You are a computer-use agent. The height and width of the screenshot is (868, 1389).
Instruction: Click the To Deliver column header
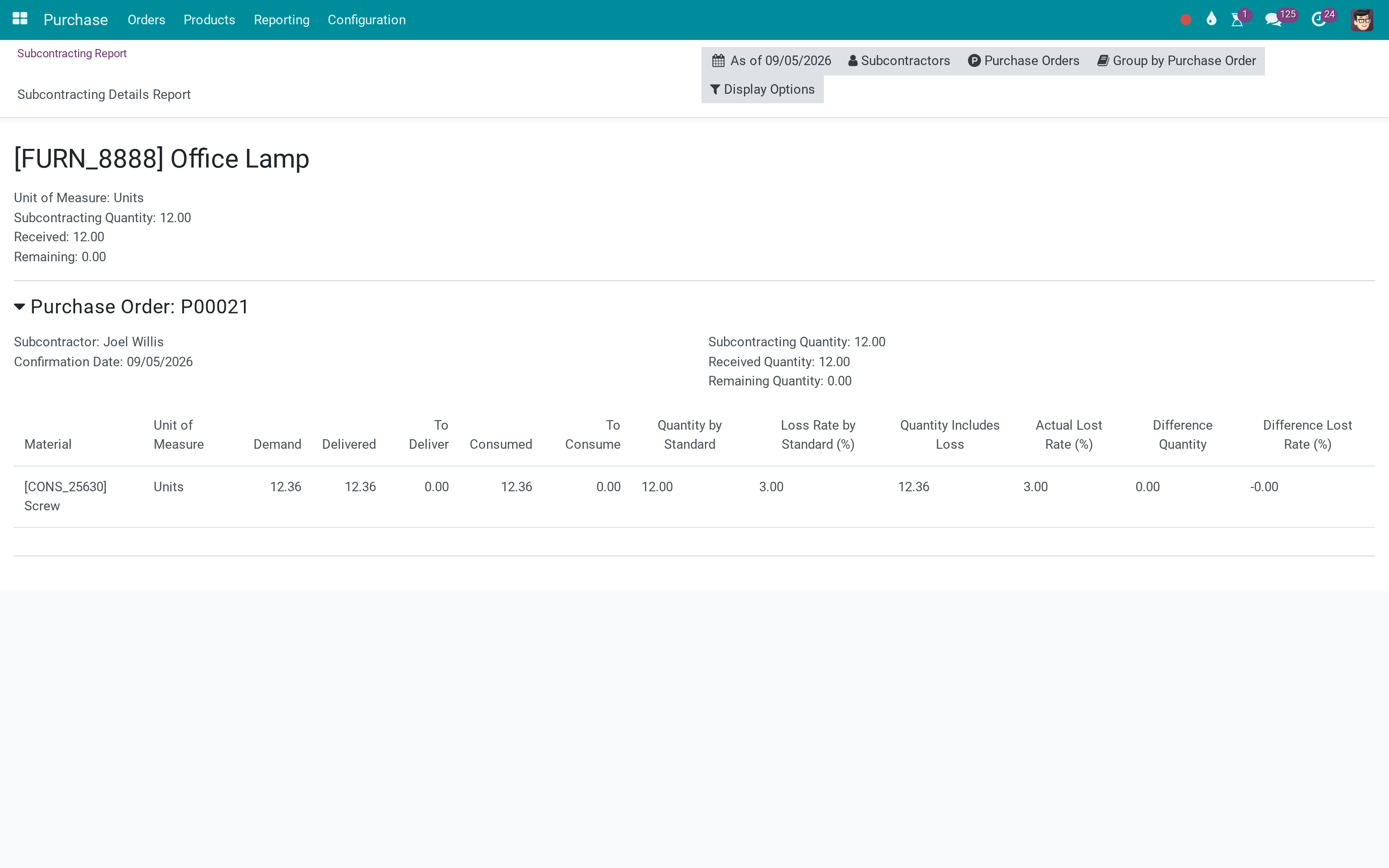[429, 434]
